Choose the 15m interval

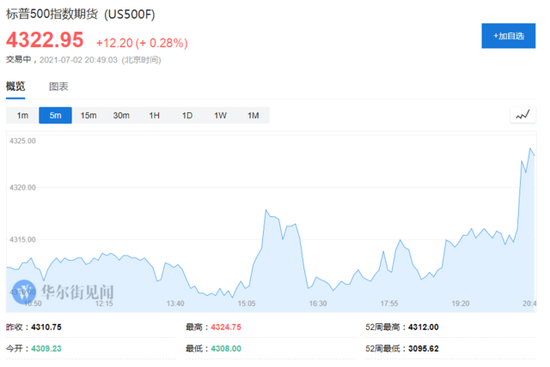[88, 115]
